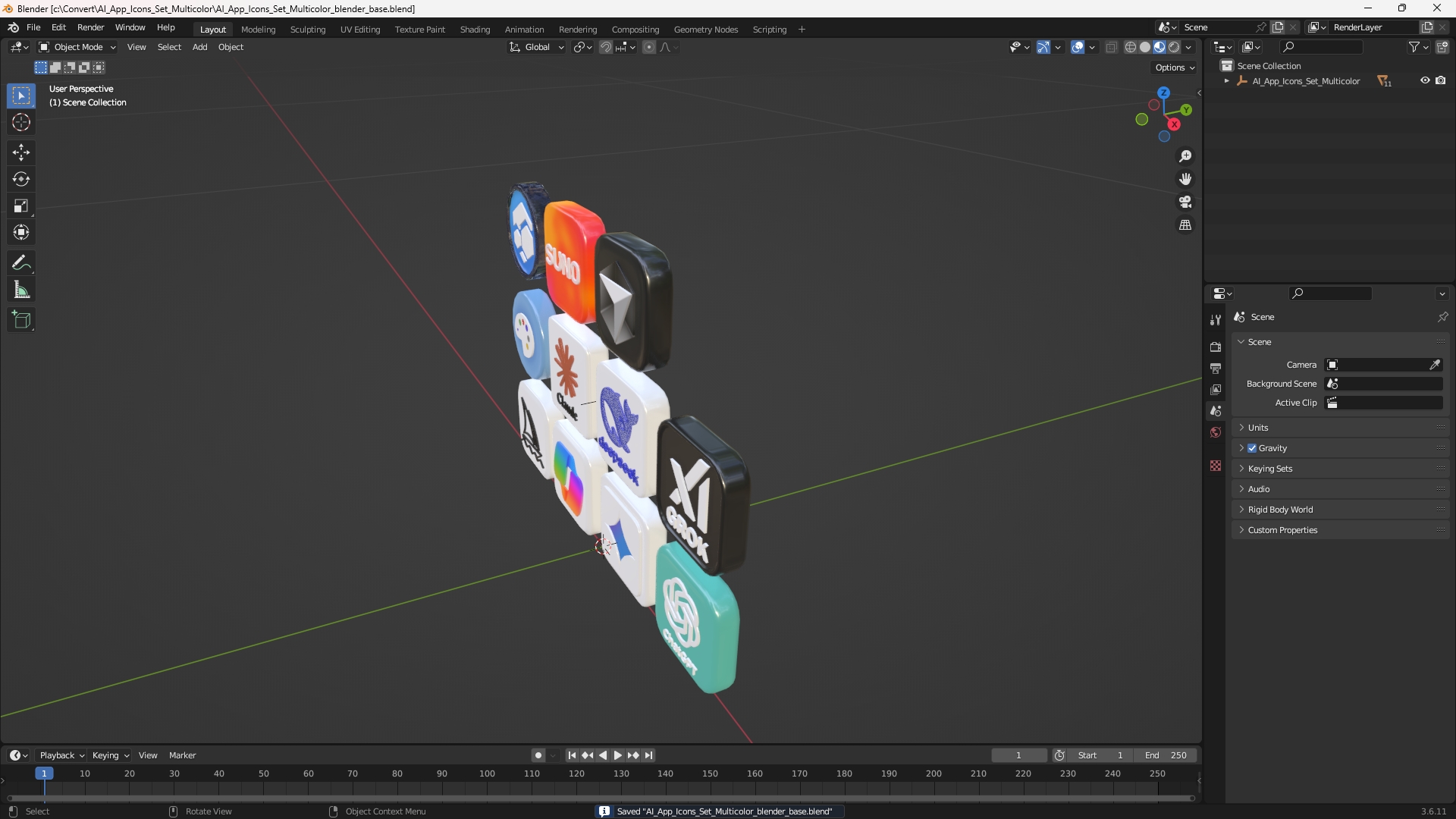Image resolution: width=1456 pixels, height=819 pixels.
Task: Click the End frame field
Action: click(1166, 755)
